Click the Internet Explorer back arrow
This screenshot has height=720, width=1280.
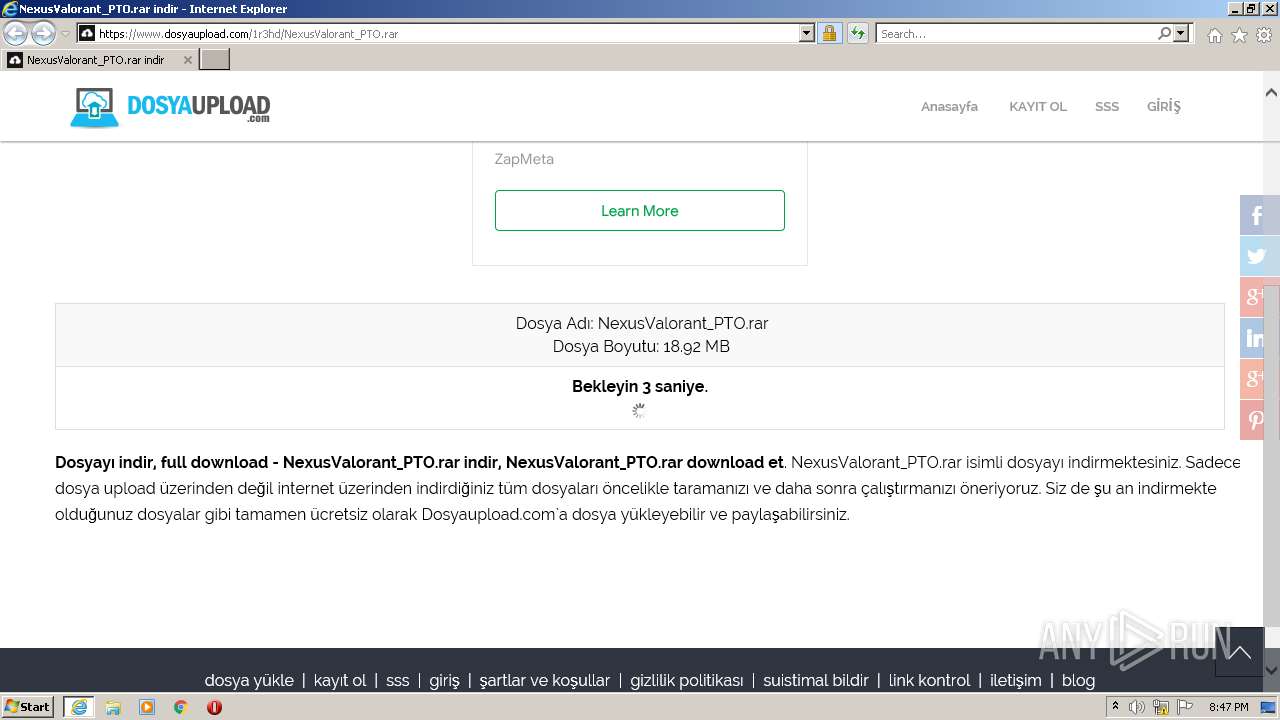pos(15,33)
